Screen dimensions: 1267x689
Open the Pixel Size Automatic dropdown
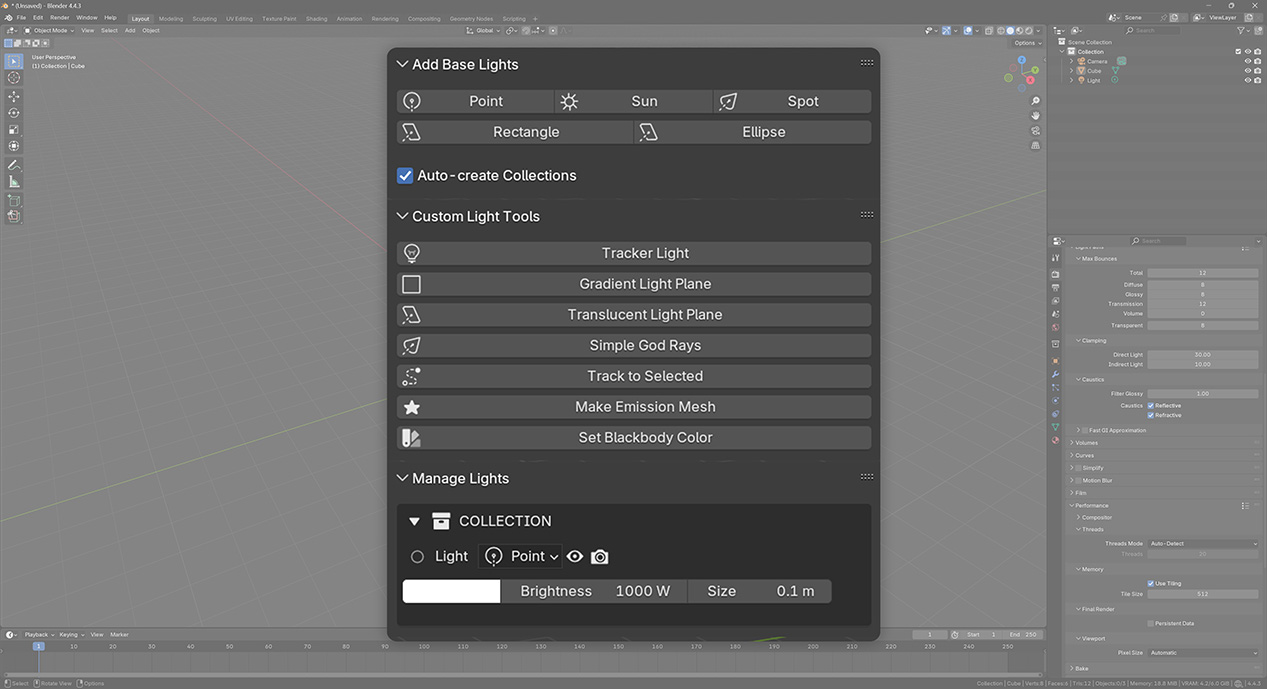click(1203, 653)
